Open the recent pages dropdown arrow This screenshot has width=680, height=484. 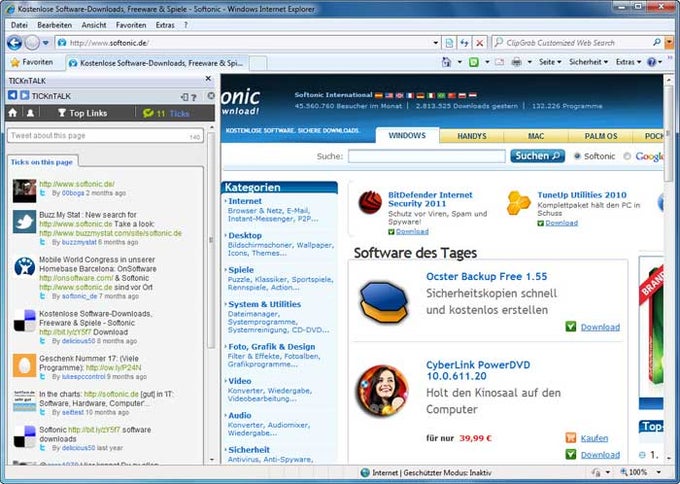tap(46, 43)
